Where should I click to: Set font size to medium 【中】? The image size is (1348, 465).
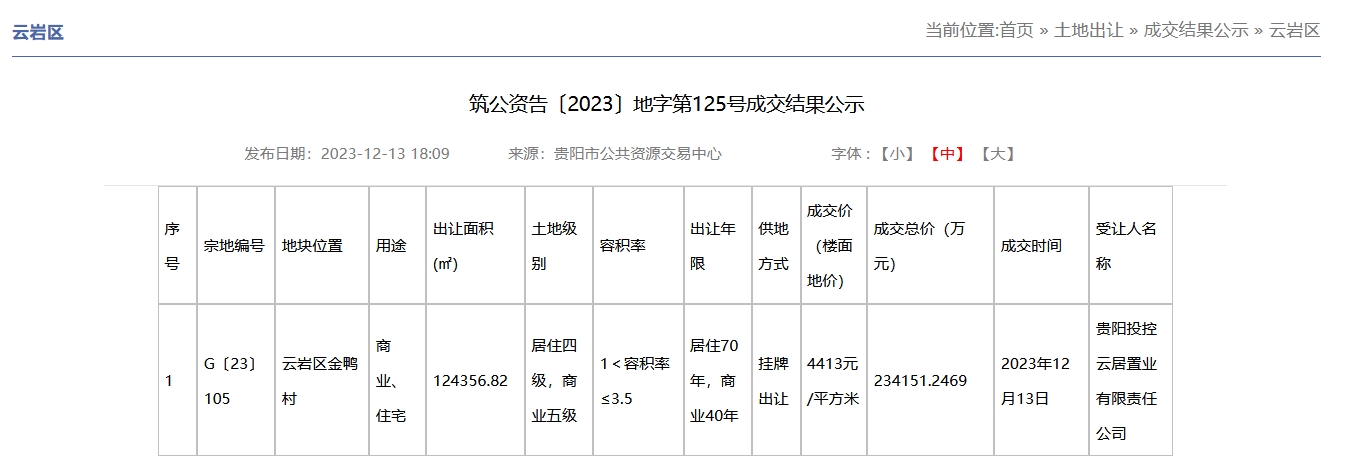coord(947,154)
